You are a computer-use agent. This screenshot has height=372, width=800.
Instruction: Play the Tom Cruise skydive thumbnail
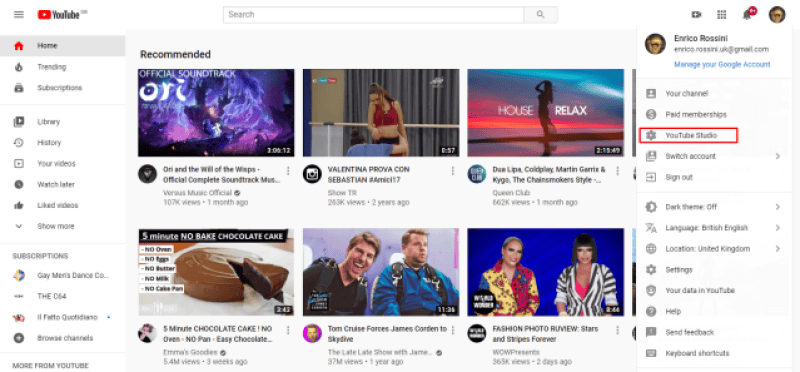tap(381, 272)
